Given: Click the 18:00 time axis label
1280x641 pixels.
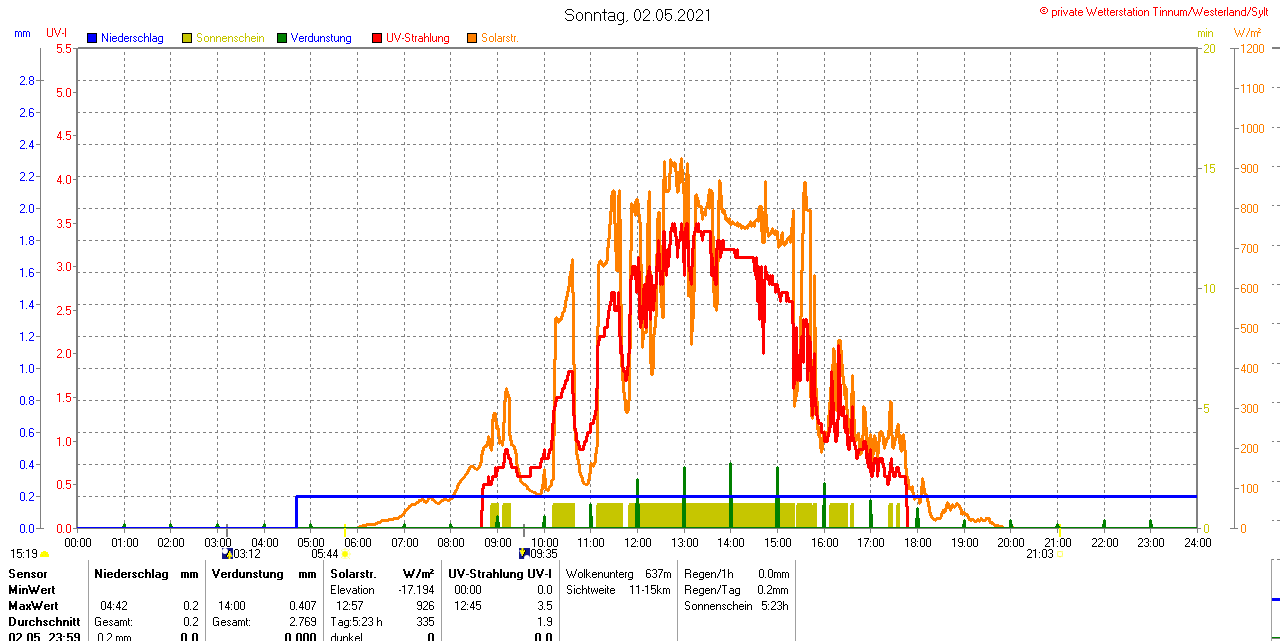Looking at the screenshot, I should click(917, 542).
